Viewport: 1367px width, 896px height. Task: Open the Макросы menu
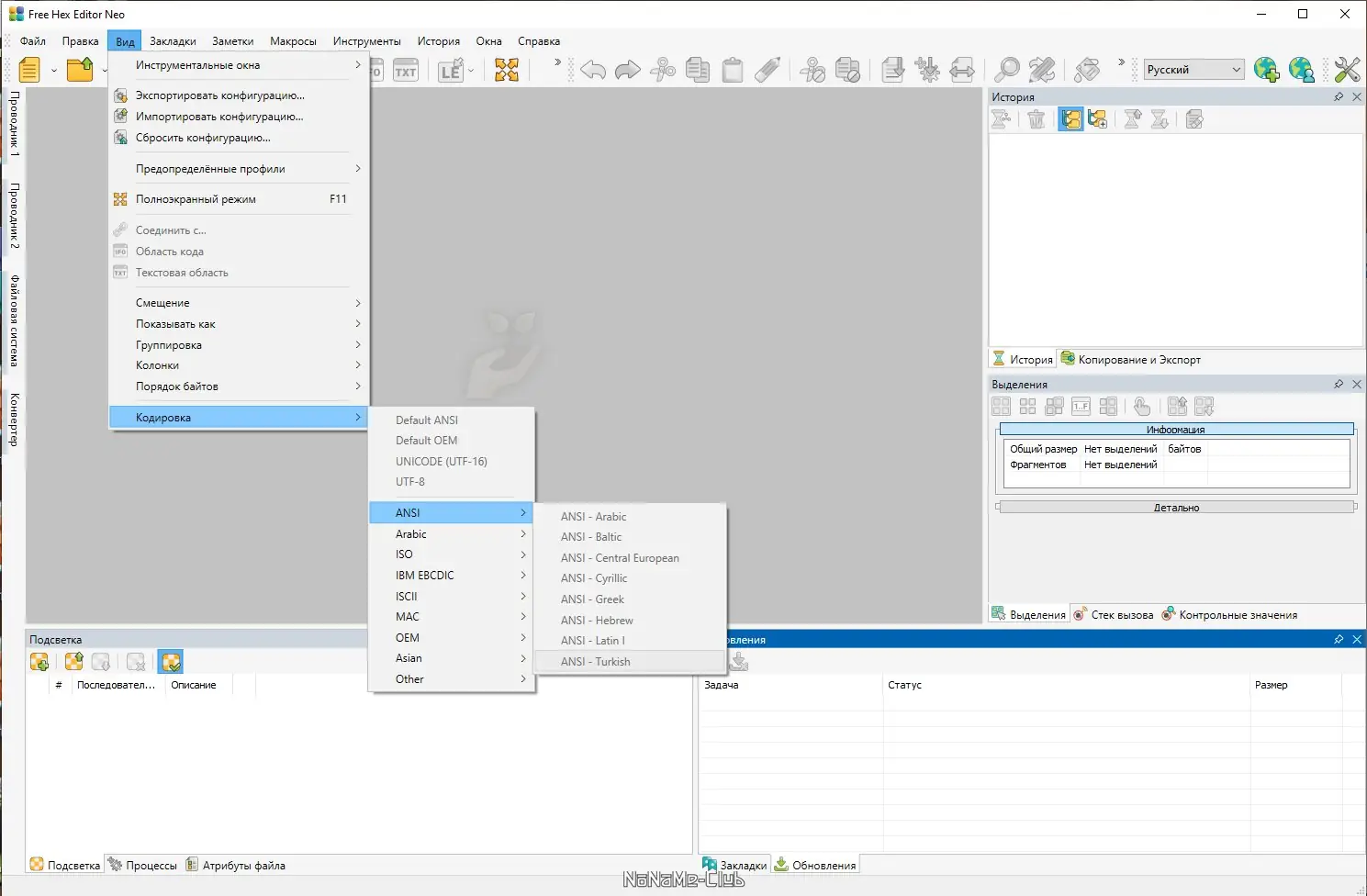293,41
